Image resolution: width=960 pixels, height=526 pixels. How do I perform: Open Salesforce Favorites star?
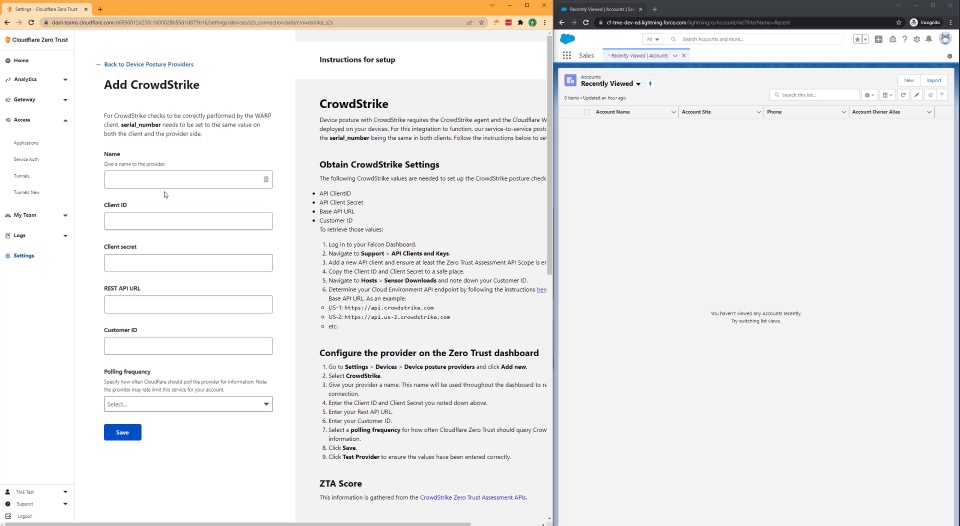point(858,39)
